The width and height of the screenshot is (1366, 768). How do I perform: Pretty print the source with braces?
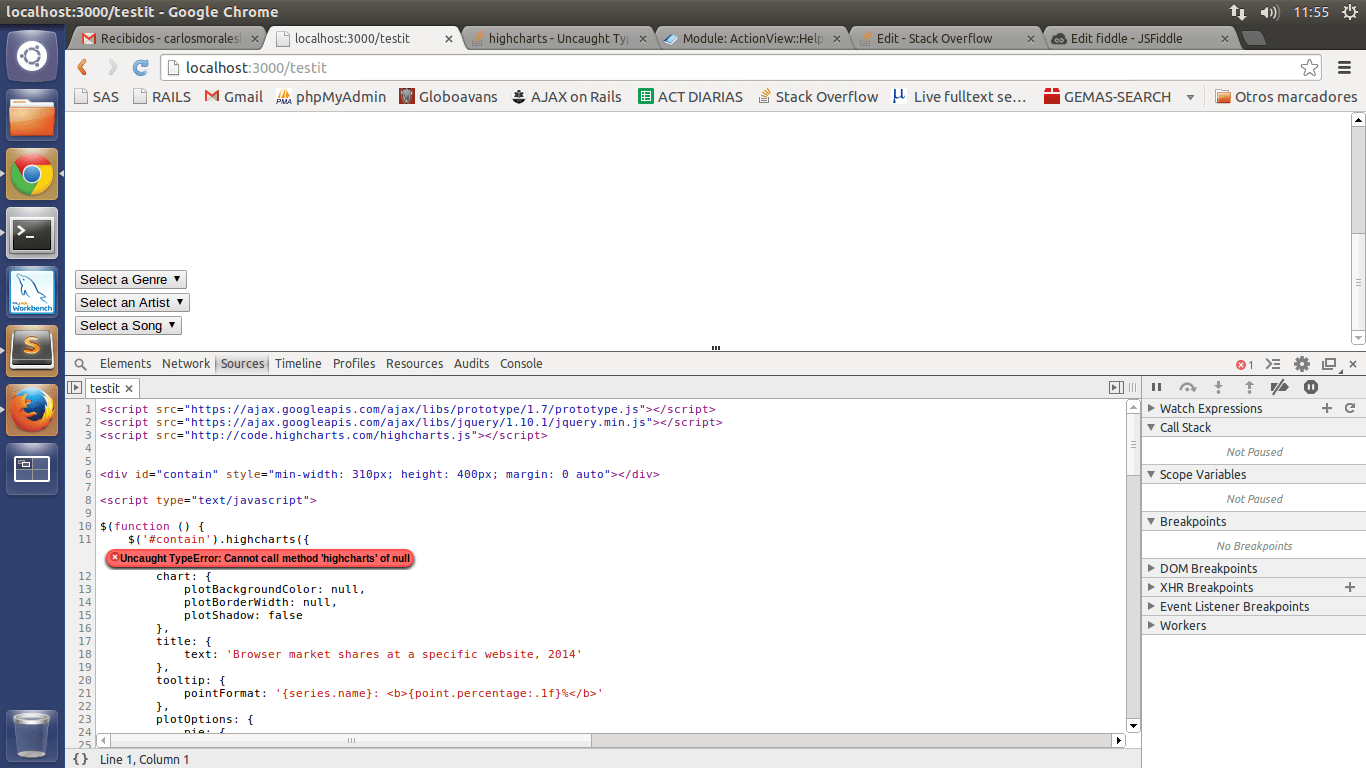click(81, 759)
